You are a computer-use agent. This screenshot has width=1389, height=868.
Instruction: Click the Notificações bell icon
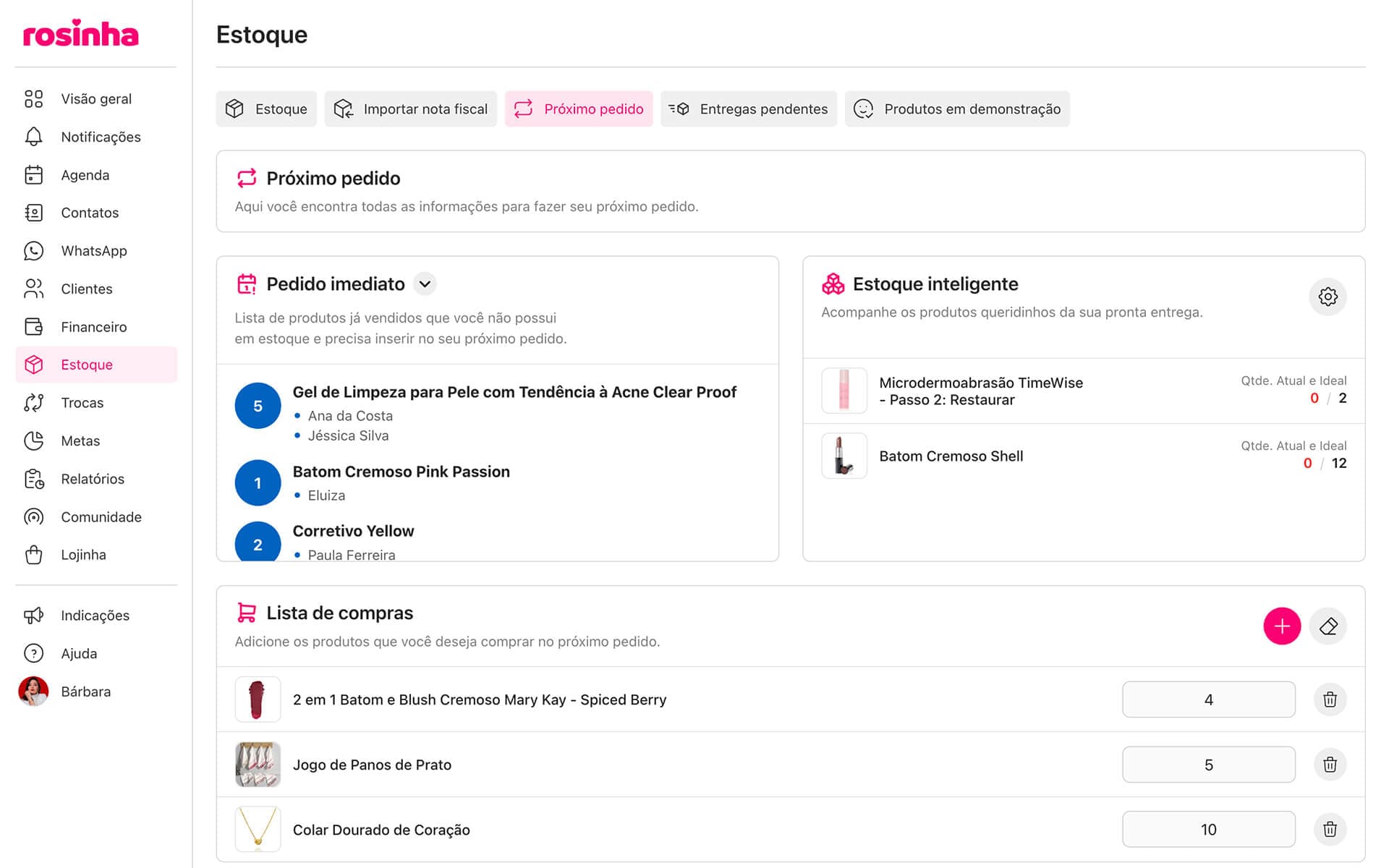(x=34, y=137)
